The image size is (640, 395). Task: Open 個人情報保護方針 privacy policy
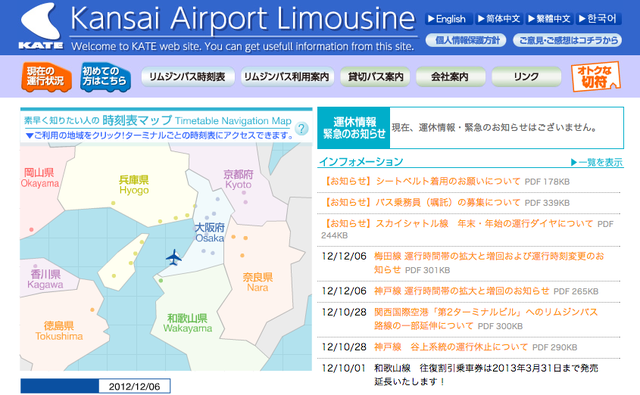(466, 40)
